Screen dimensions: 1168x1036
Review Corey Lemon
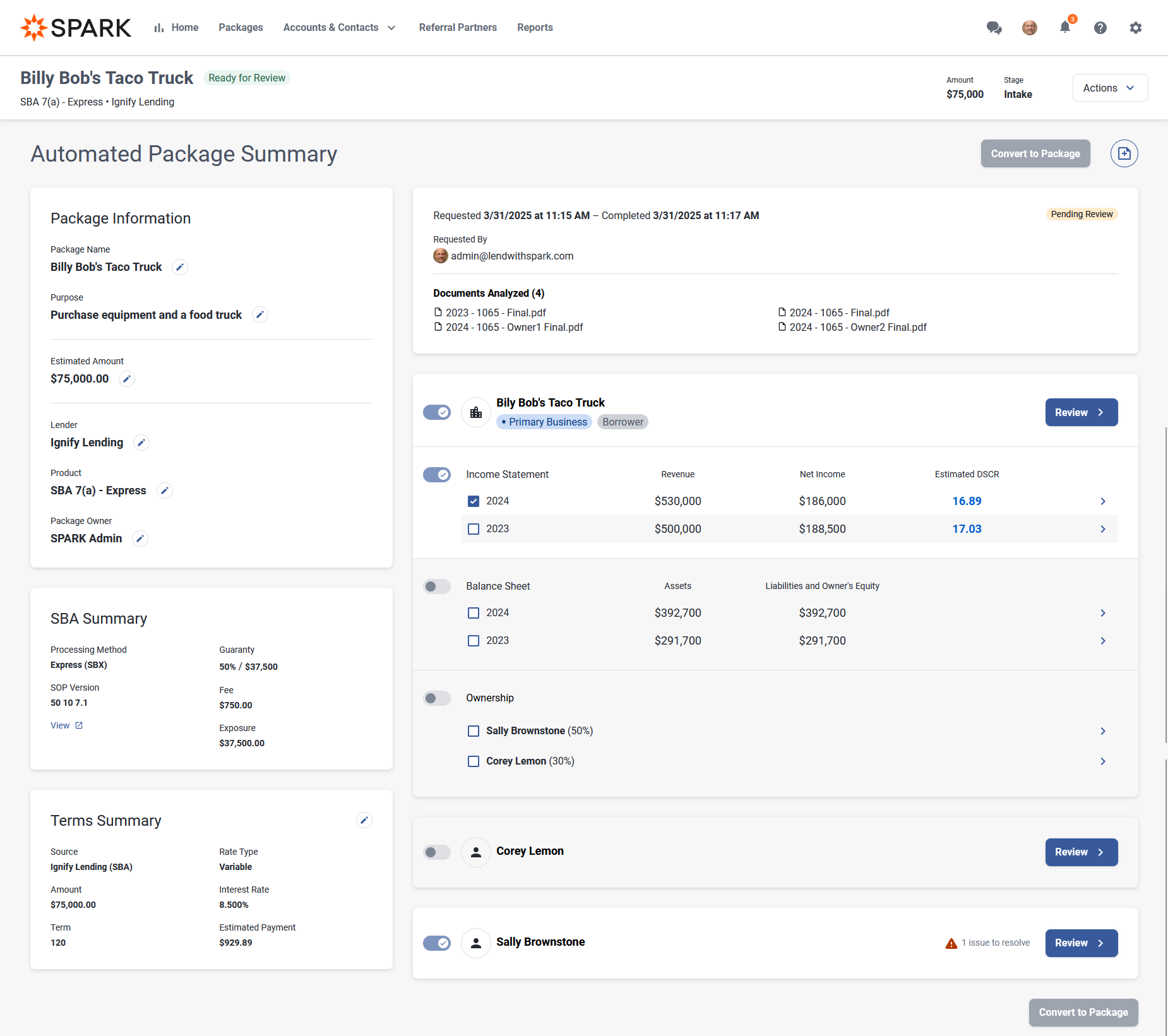coord(1082,852)
